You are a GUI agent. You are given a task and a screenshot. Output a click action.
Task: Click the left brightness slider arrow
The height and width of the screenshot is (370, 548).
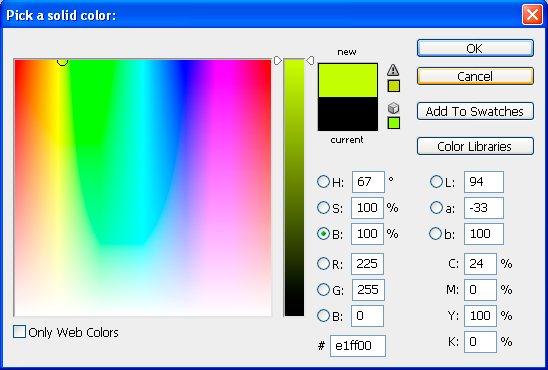point(277,60)
